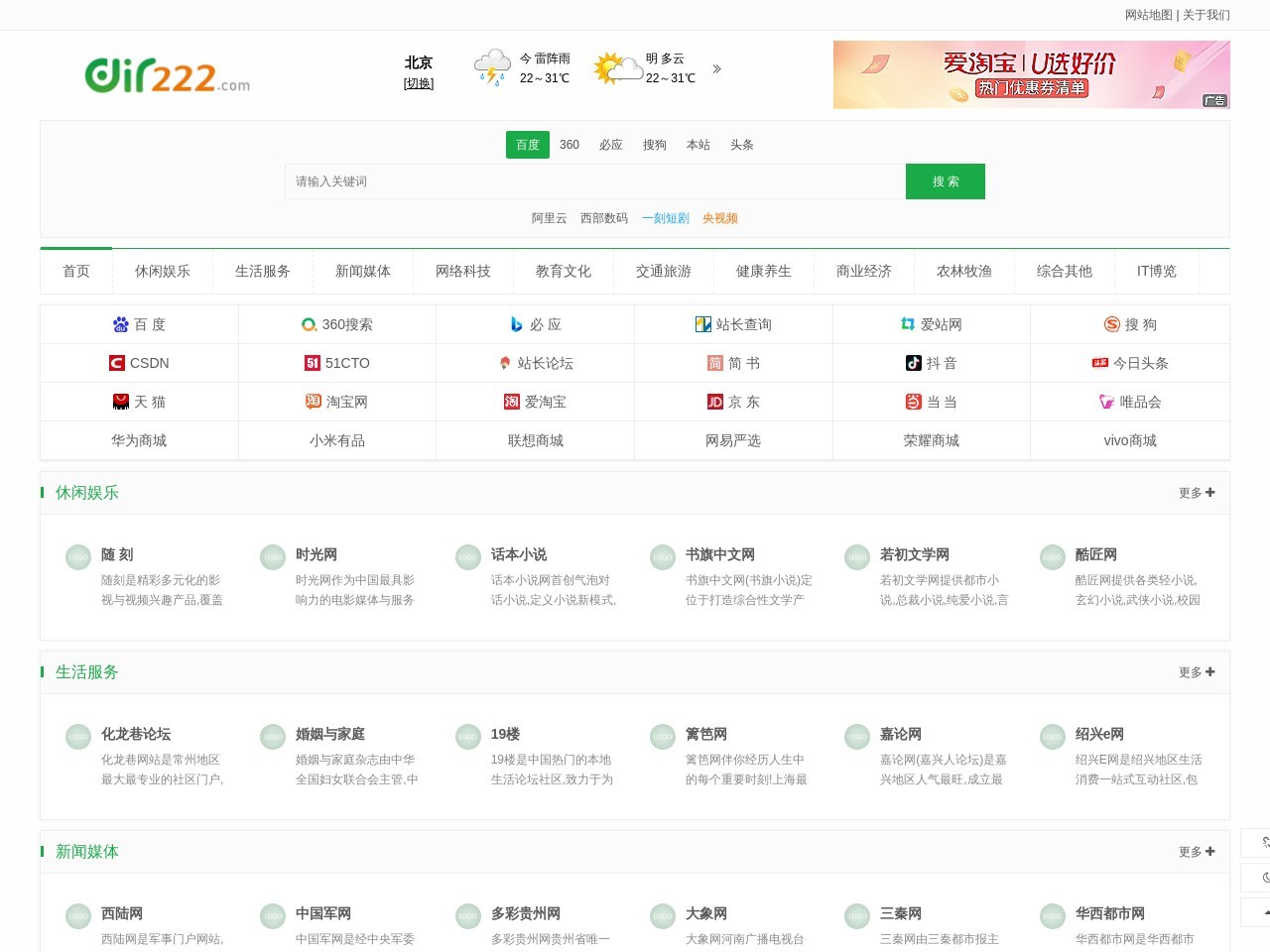Click the Bing 必应 logo icon

(x=517, y=324)
